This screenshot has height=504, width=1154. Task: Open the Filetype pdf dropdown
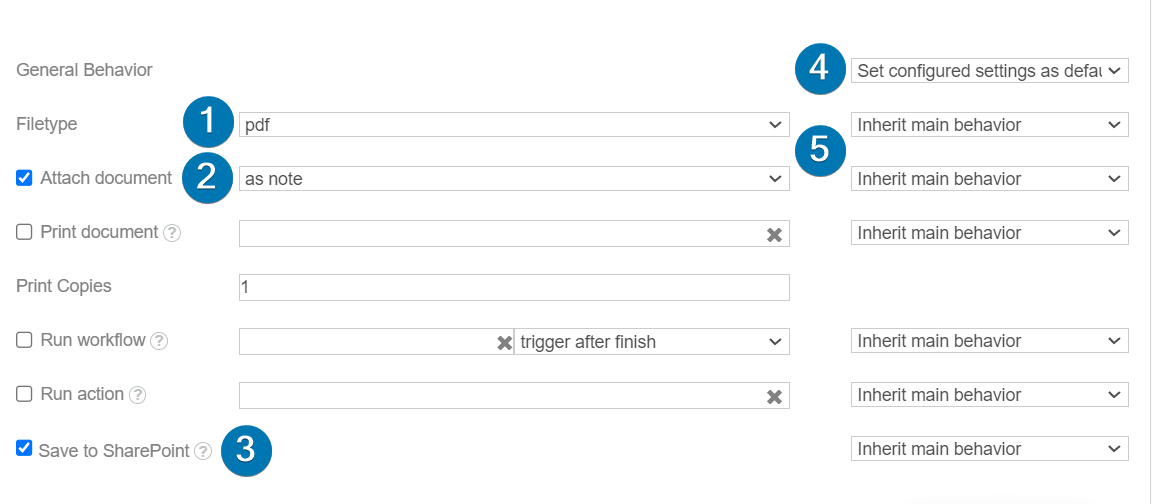pyautogui.click(x=514, y=125)
